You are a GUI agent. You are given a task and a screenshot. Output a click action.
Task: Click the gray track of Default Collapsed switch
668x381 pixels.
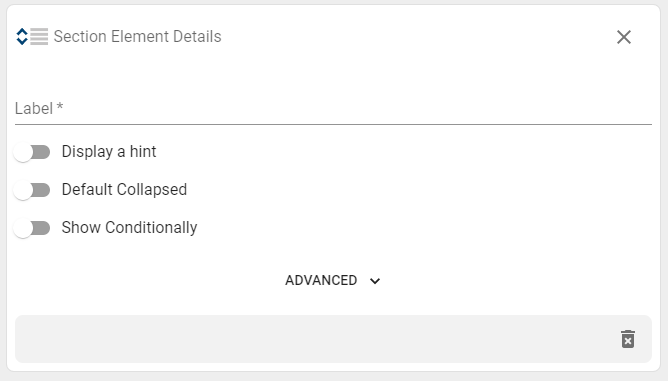point(41,190)
